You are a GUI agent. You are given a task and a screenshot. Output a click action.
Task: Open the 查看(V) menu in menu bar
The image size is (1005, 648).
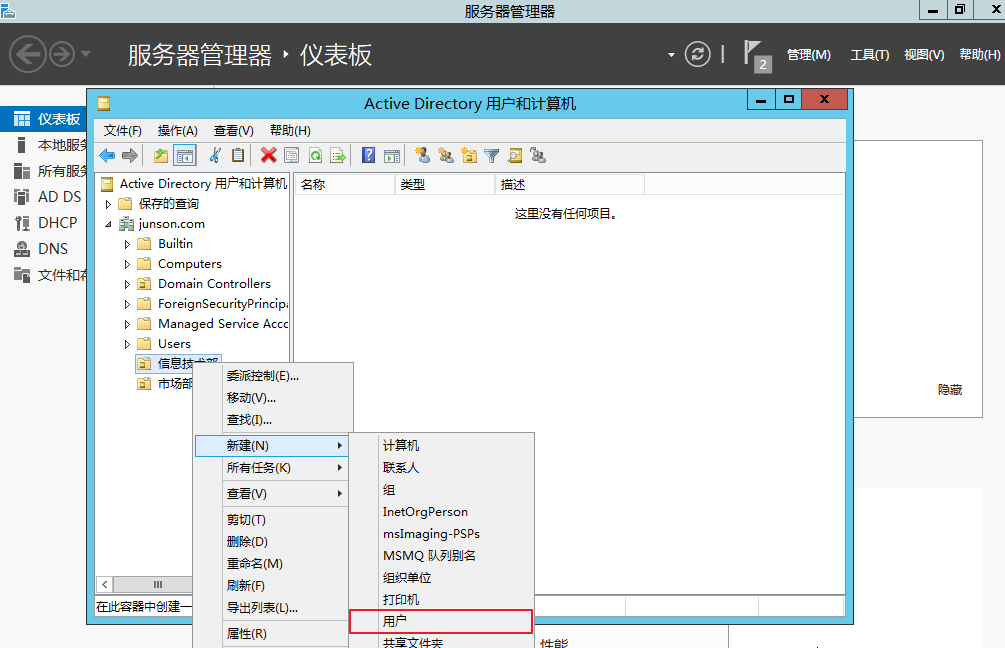233,131
